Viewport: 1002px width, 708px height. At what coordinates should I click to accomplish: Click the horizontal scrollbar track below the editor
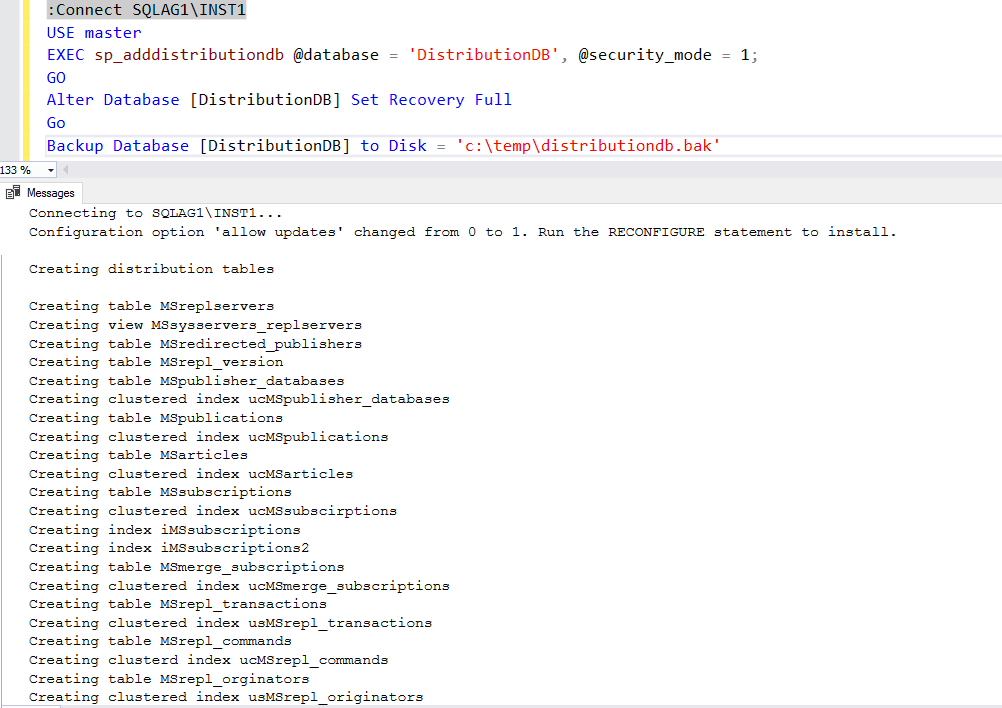500,169
